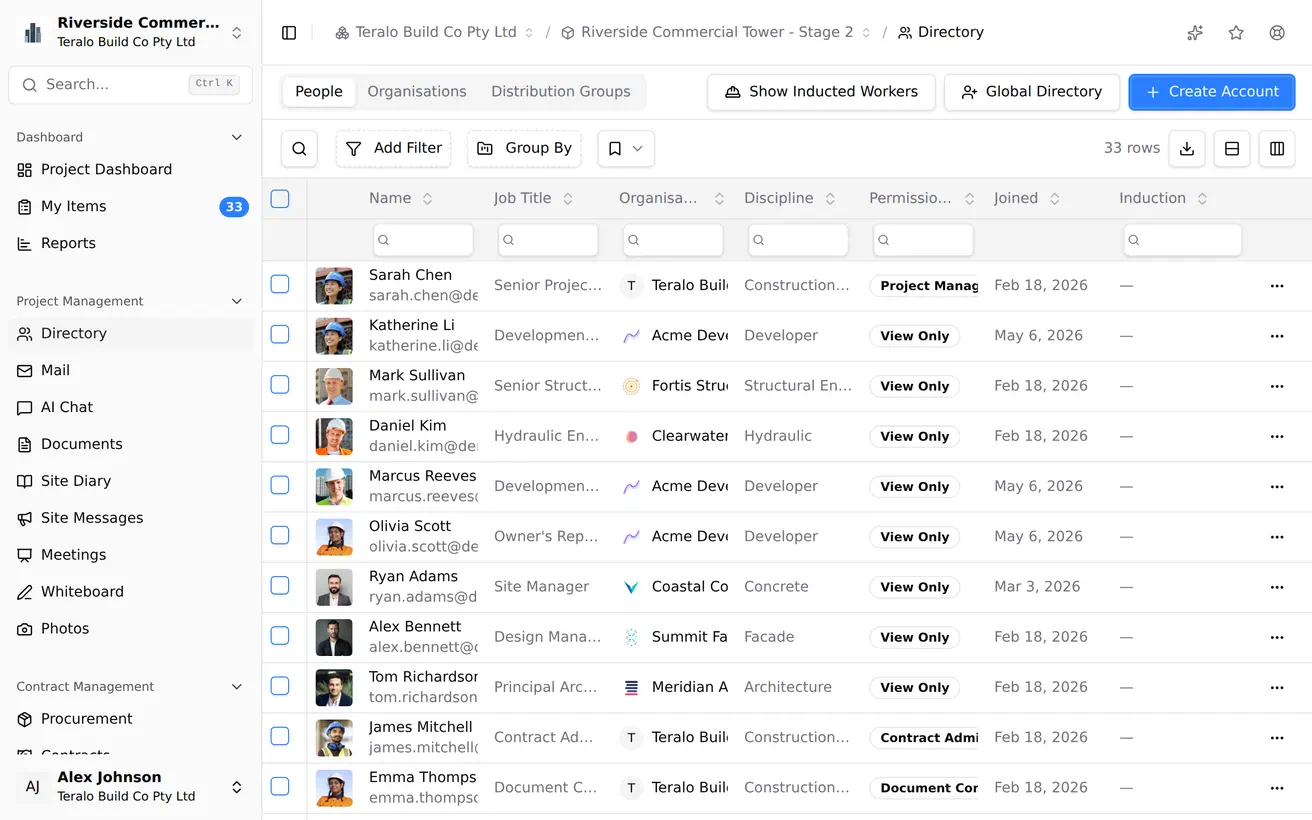Open Alex Johnson user account menu
This screenshot has height=820, width=1312.
(130, 787)
